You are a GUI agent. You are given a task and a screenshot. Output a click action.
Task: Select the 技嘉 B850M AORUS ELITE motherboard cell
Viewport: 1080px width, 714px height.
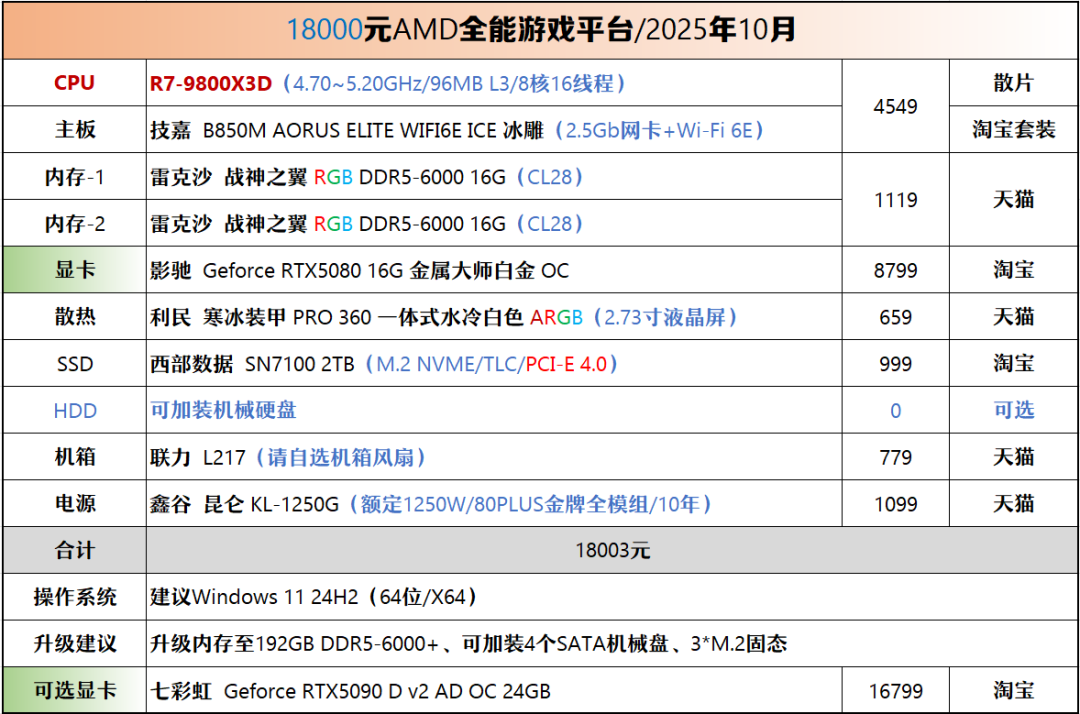[x=456, y=130]
